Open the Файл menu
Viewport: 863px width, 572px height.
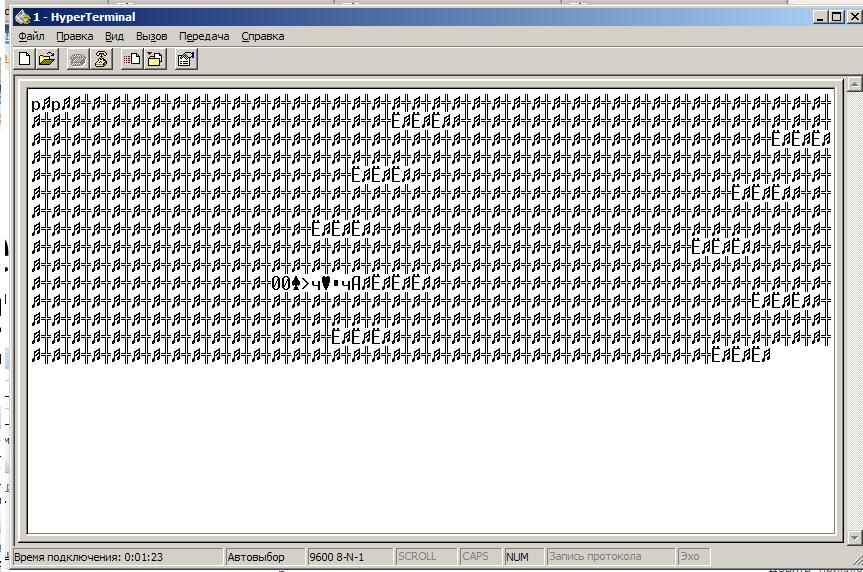(31, 36)
